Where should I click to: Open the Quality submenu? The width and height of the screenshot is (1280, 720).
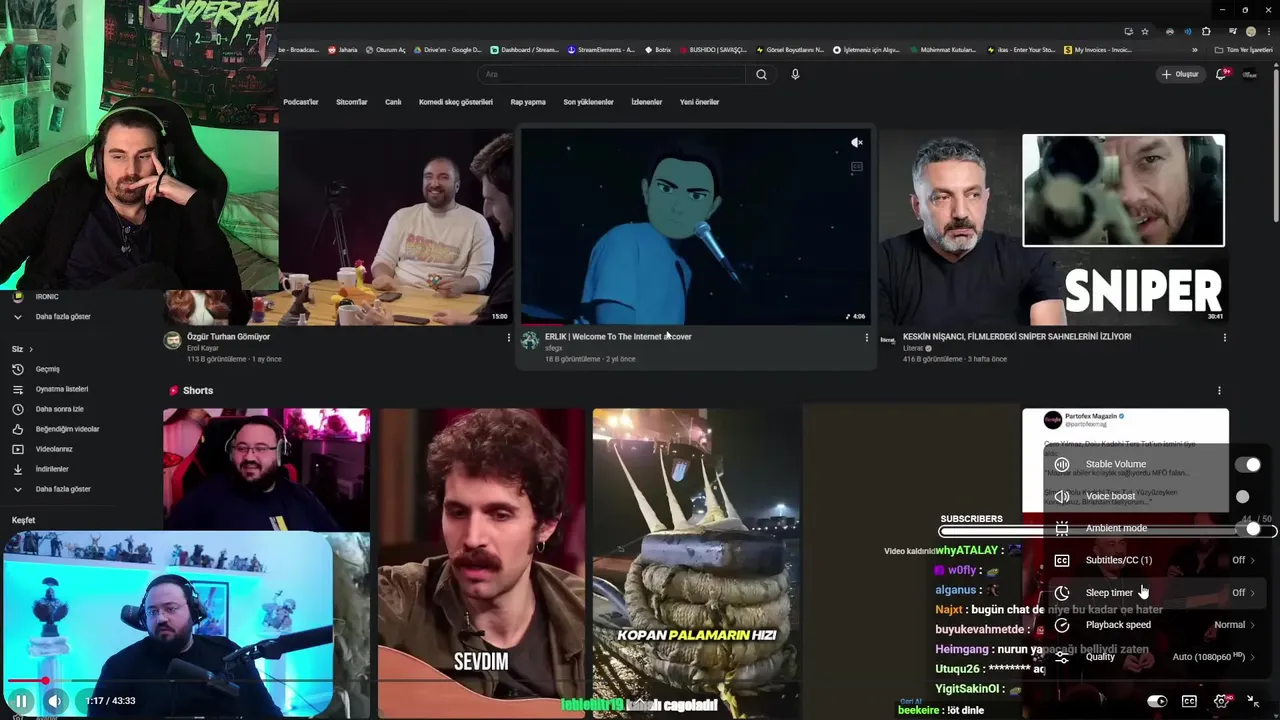pos(1156,657)
